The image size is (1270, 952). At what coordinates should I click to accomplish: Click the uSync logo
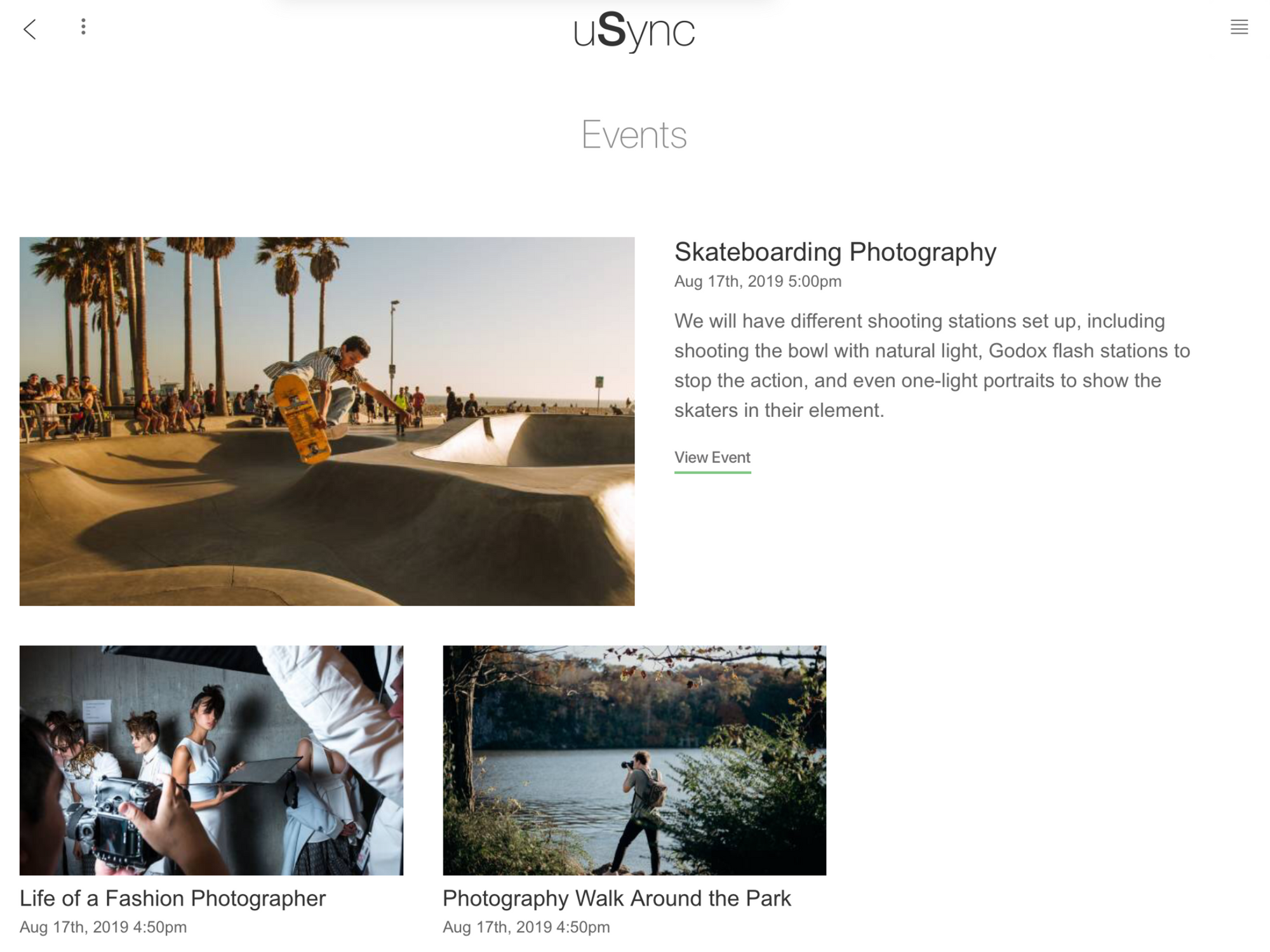pos(634,30)
